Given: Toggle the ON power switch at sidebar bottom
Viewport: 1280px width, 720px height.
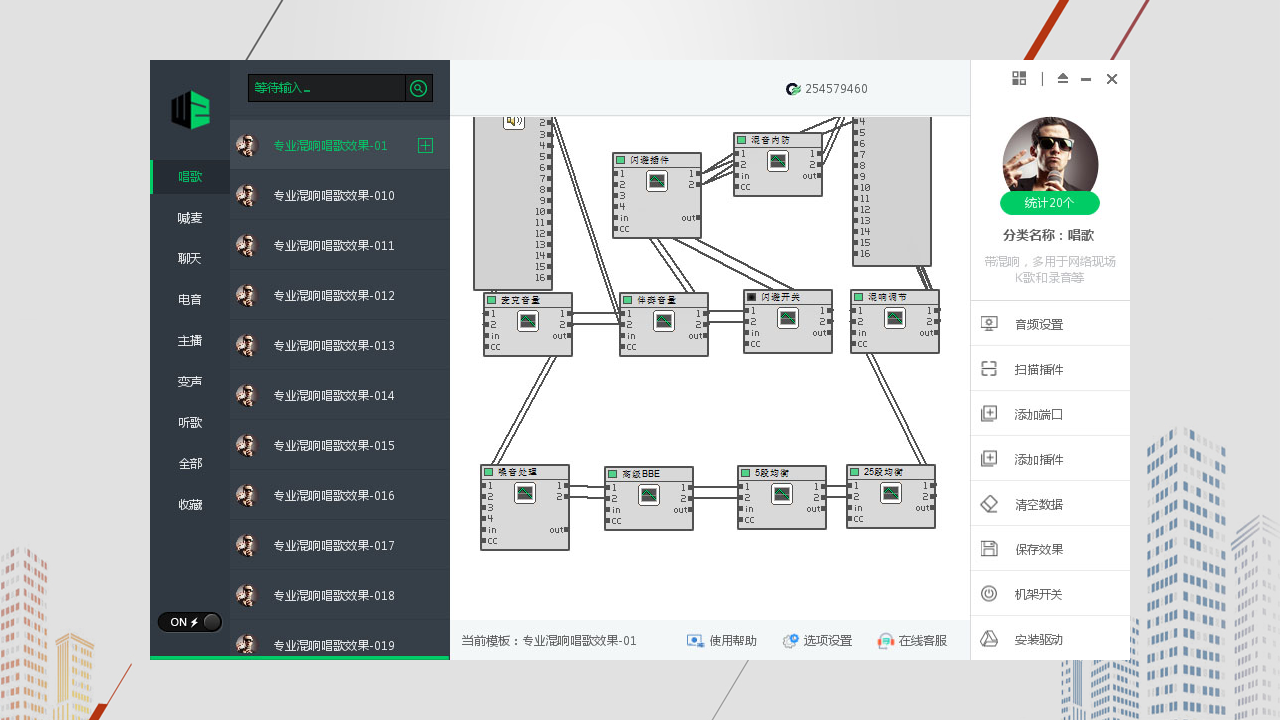Looking at the screenshot, I should pyautogui.click(x=189, y=621).
